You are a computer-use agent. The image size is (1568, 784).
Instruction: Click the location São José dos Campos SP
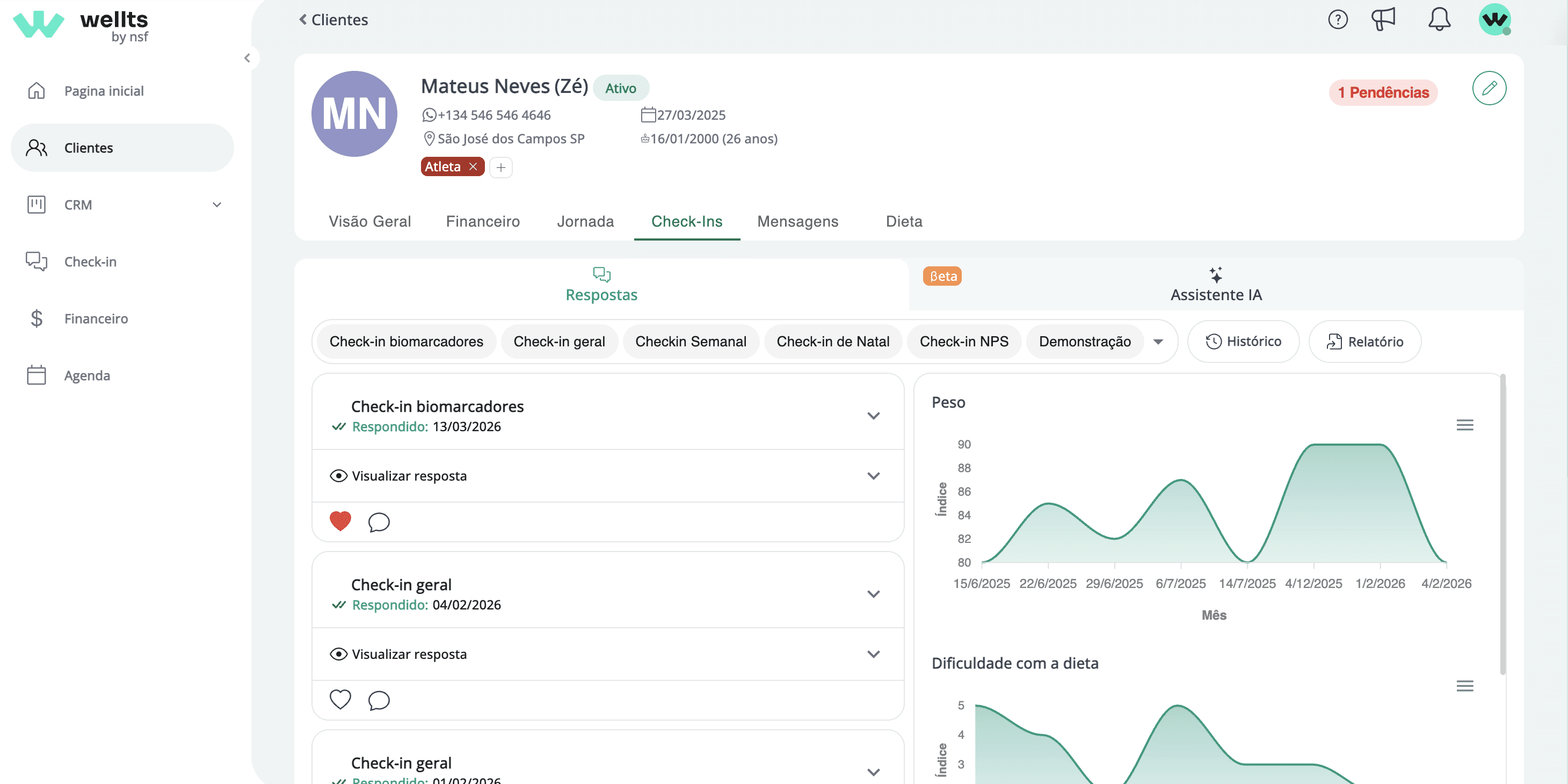click(x=511, y=139)
